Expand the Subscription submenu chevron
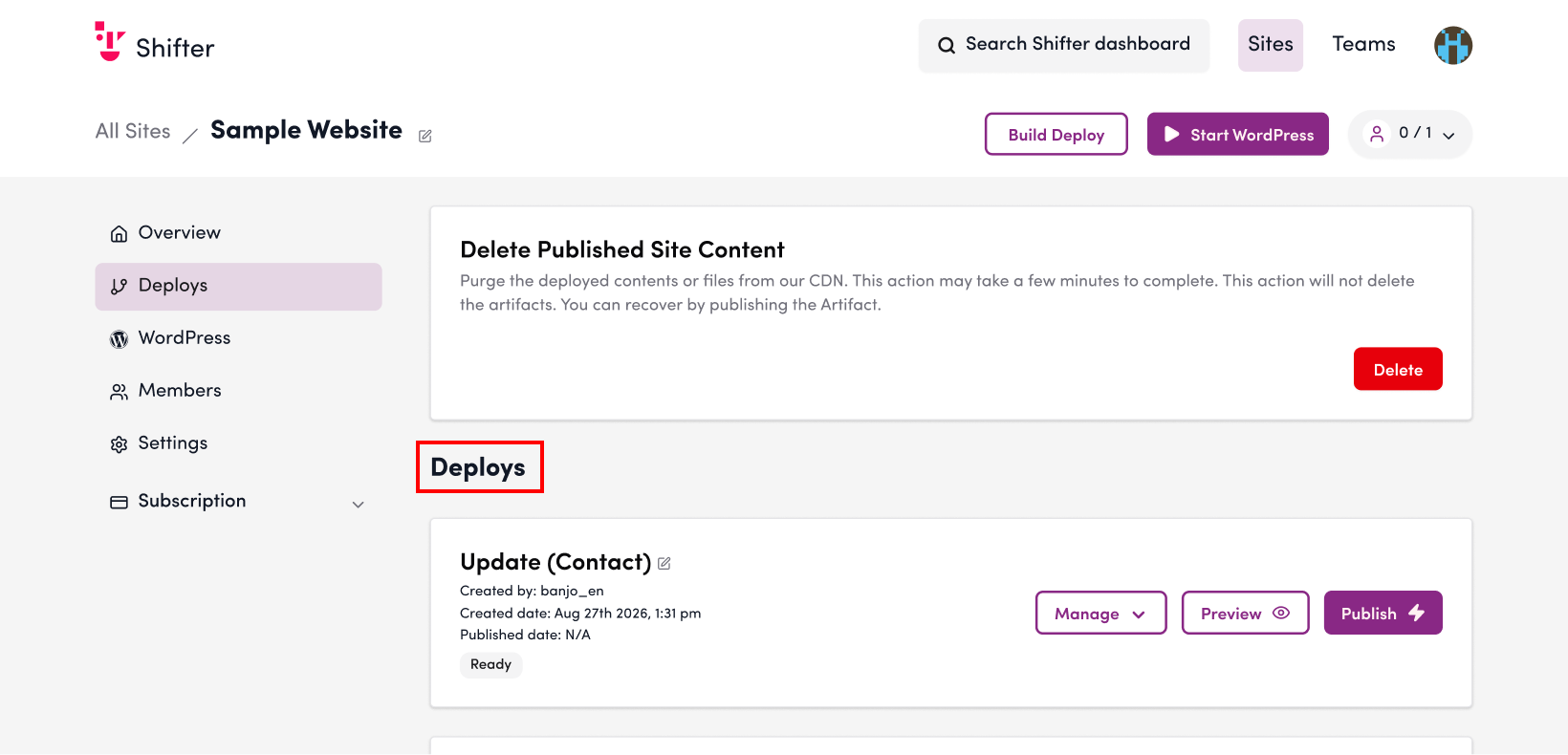This screenshot has width=1568, height=755. tap(359, 504)
